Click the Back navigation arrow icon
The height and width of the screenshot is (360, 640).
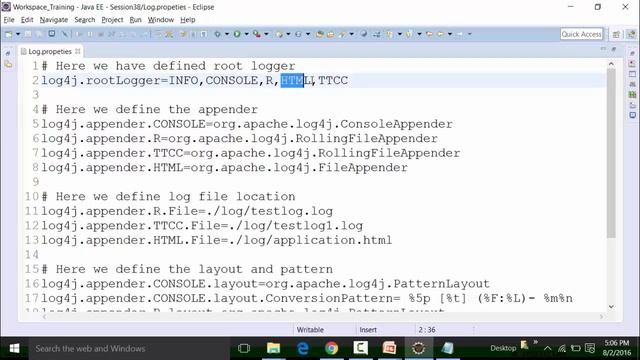440,34
